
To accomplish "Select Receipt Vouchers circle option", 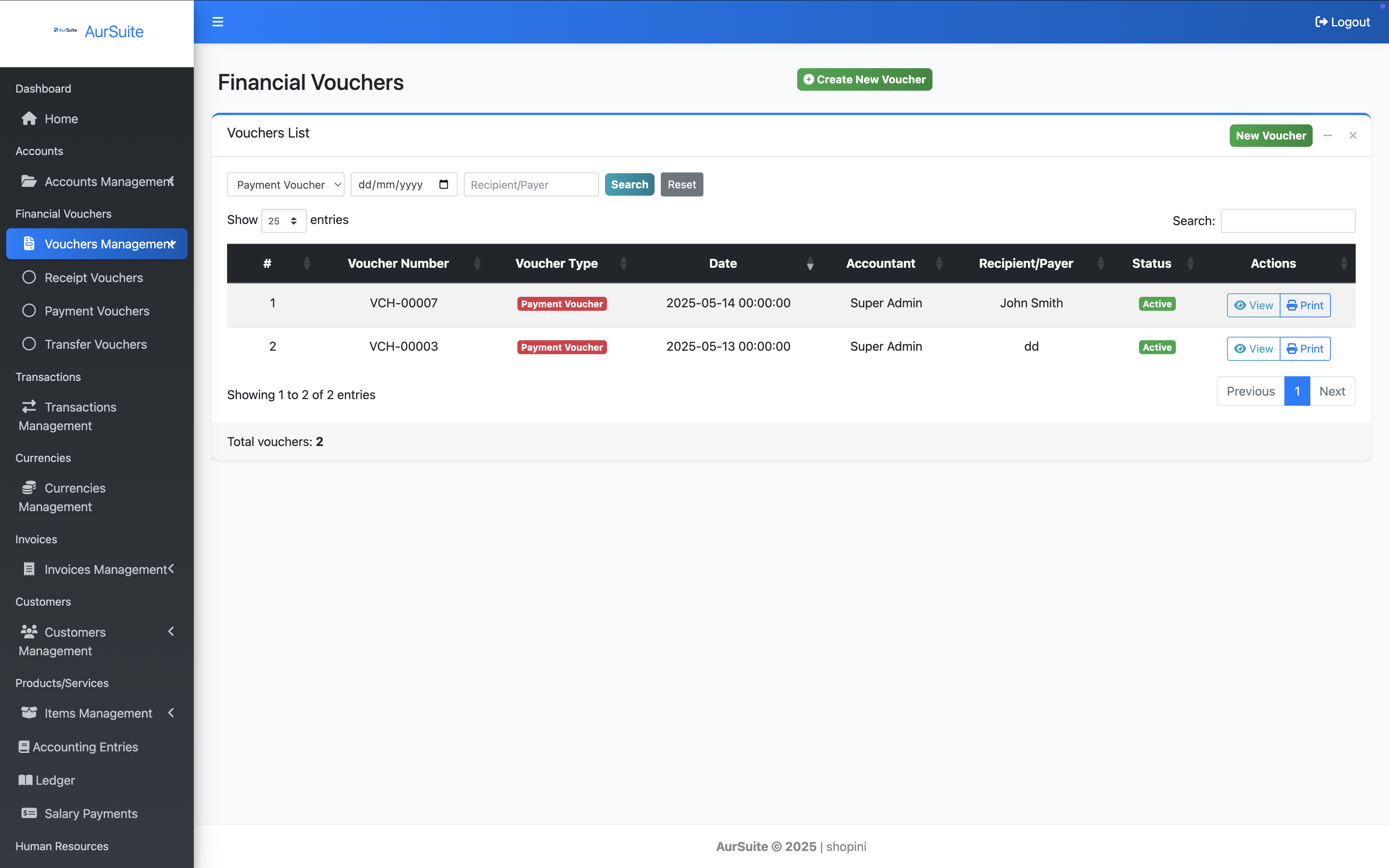I will coord(29,277).
